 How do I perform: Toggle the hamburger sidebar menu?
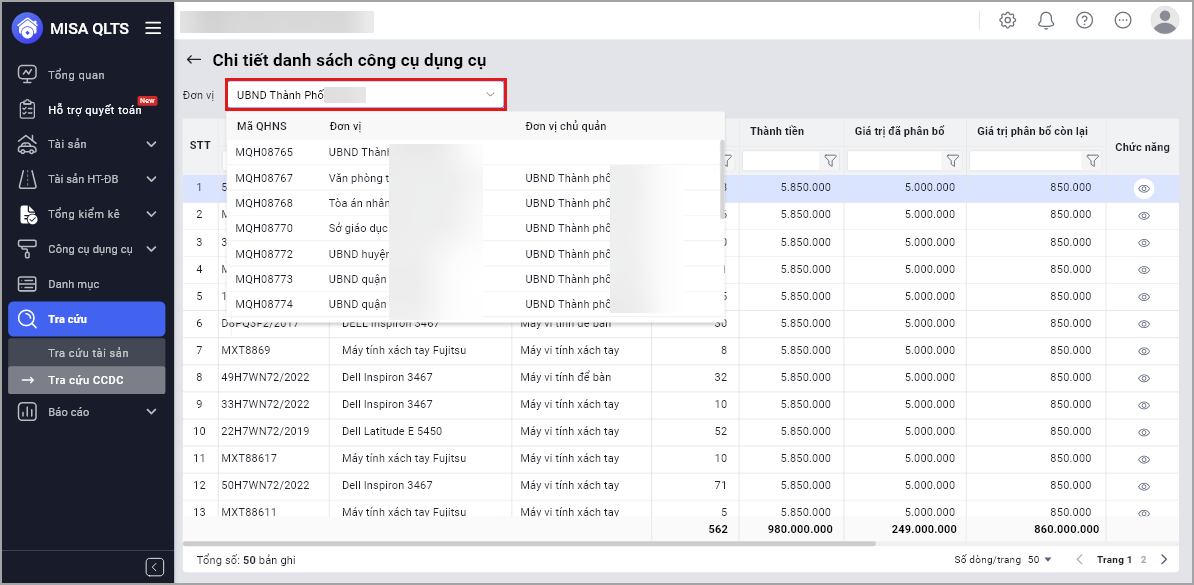pos(153,28)
